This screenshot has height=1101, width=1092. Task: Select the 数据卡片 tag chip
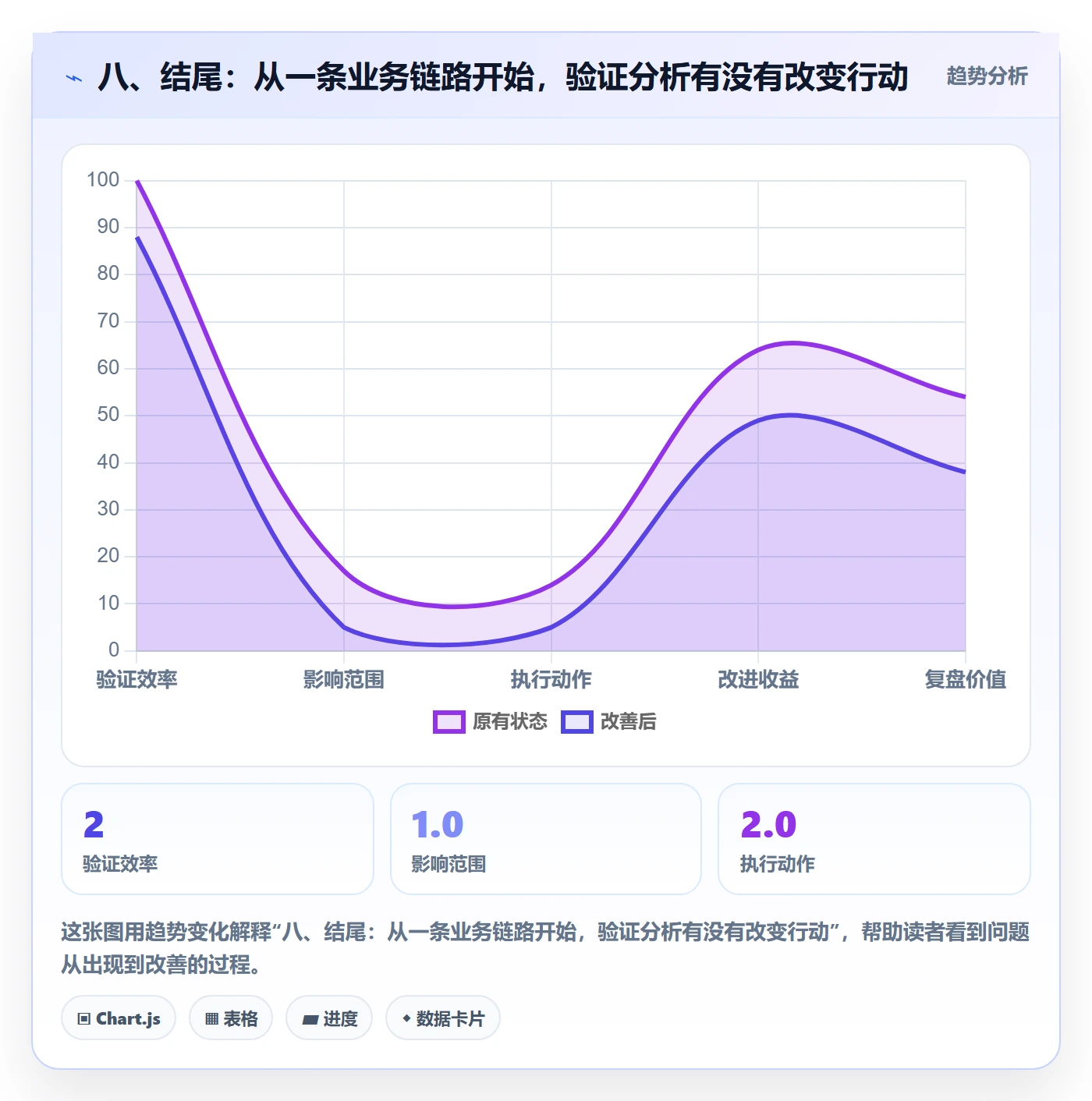pos(443,1018)
